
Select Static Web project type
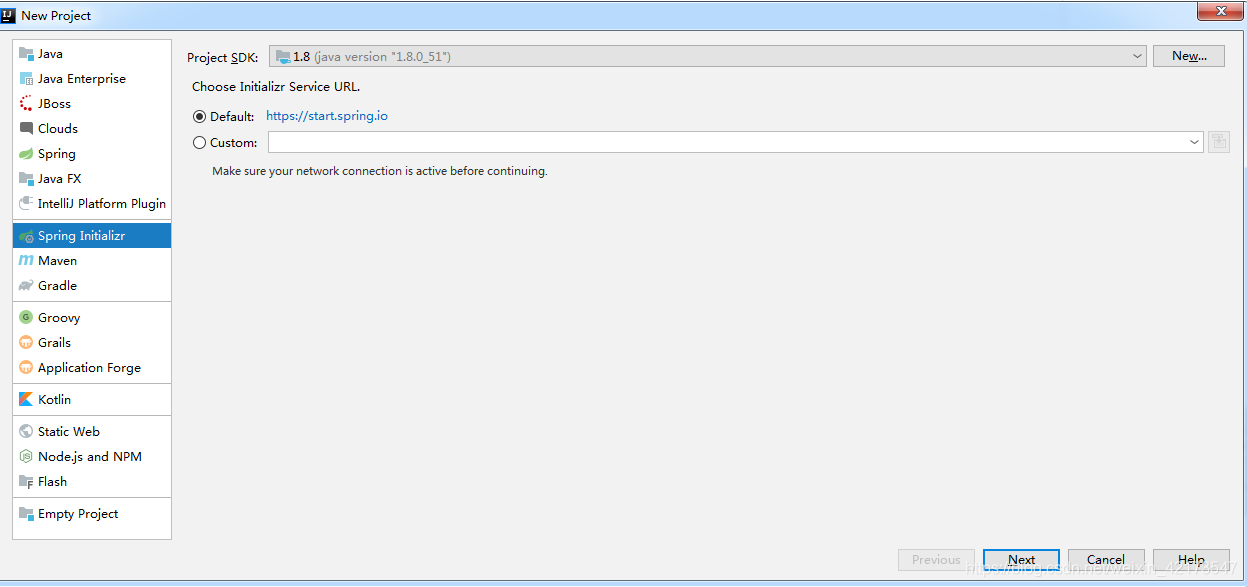coord(92,432)
